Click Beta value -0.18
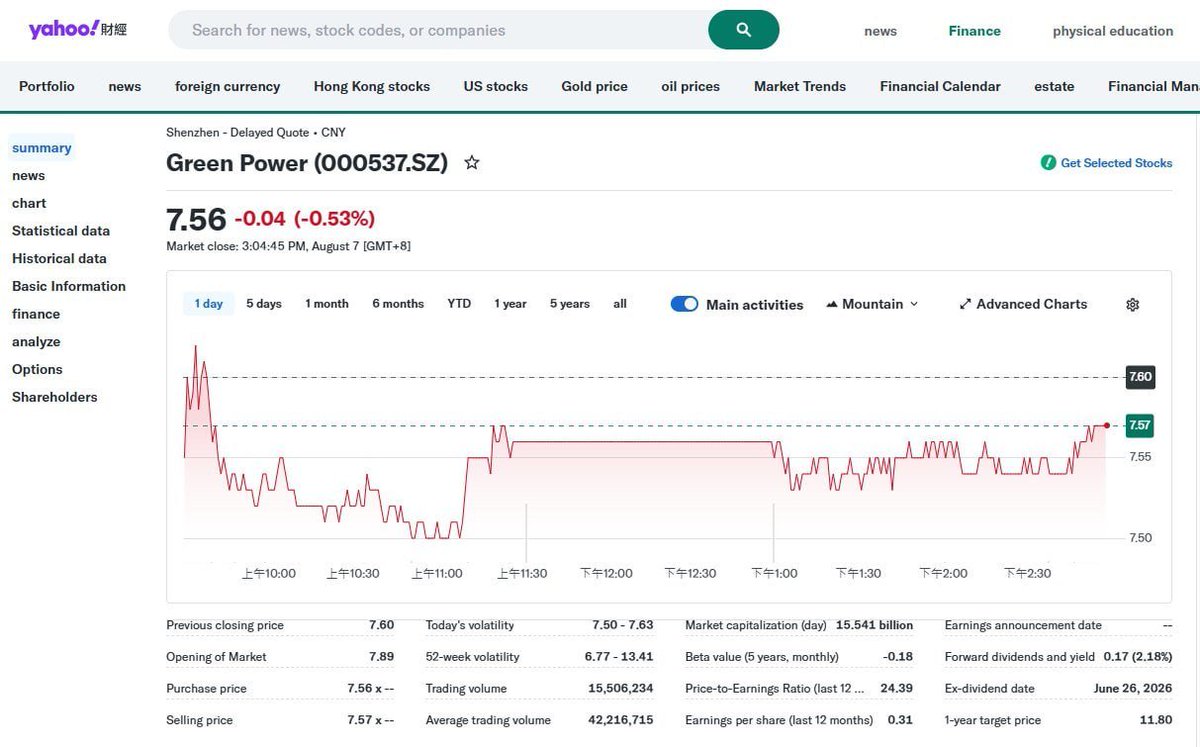1200x747 pixels. click(x=899, y=657)
